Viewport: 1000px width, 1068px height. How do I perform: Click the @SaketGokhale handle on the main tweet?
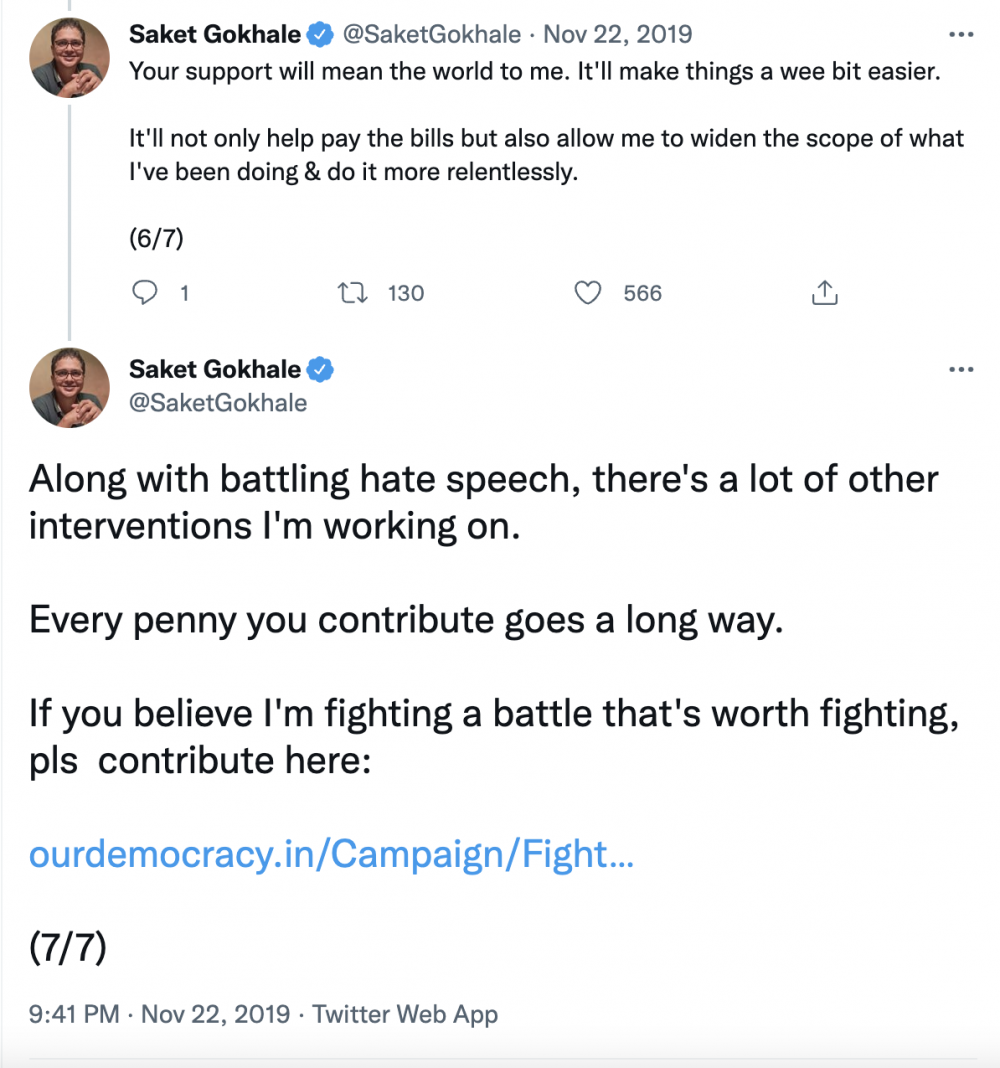point(218,403)
